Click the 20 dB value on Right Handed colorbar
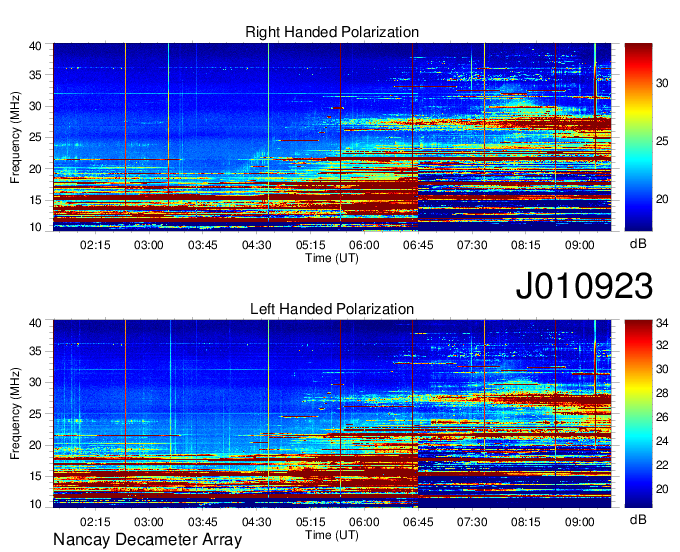680x552 pixels. 662,199
